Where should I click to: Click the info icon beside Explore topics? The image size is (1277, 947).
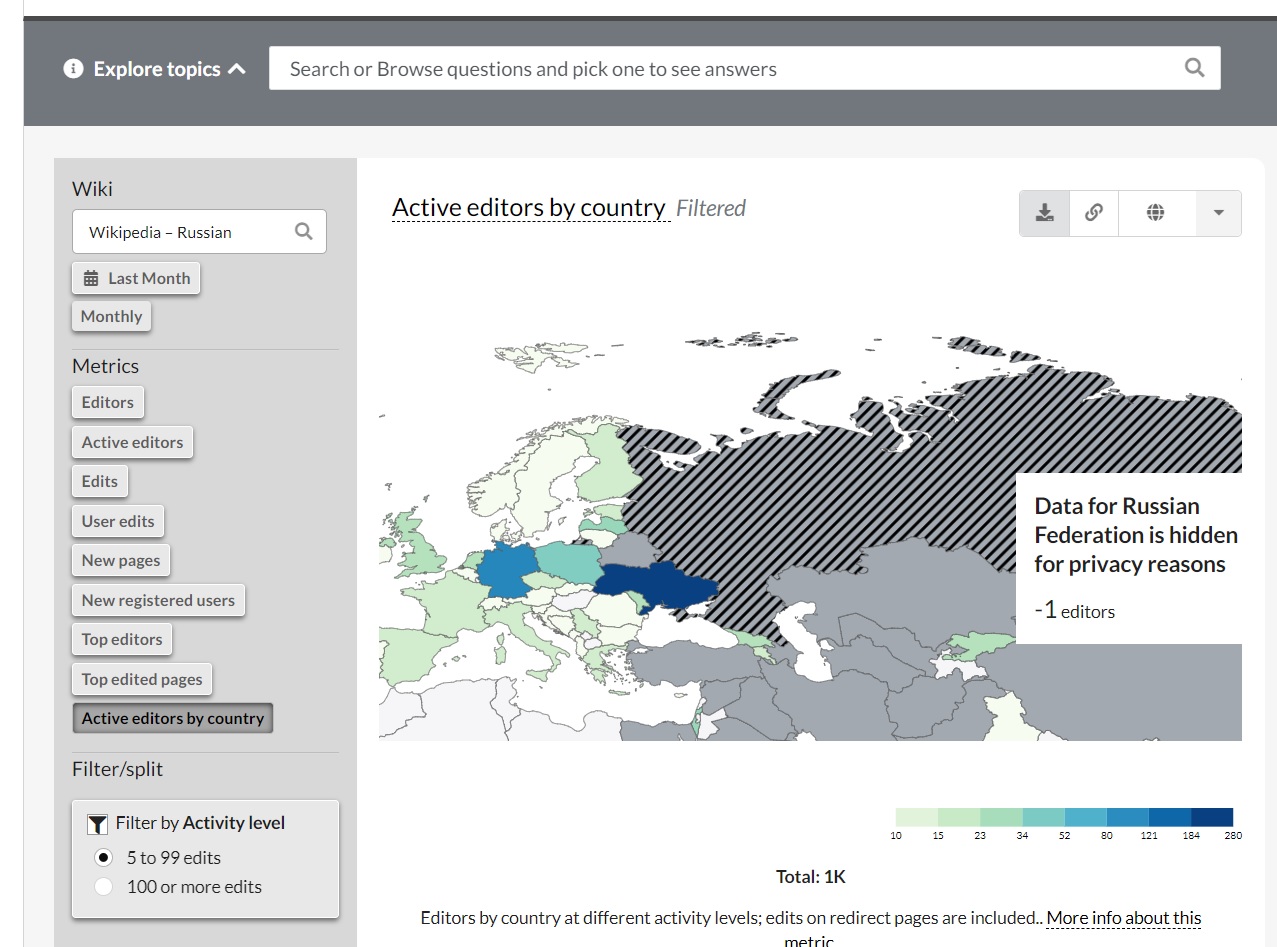(73, 69)
